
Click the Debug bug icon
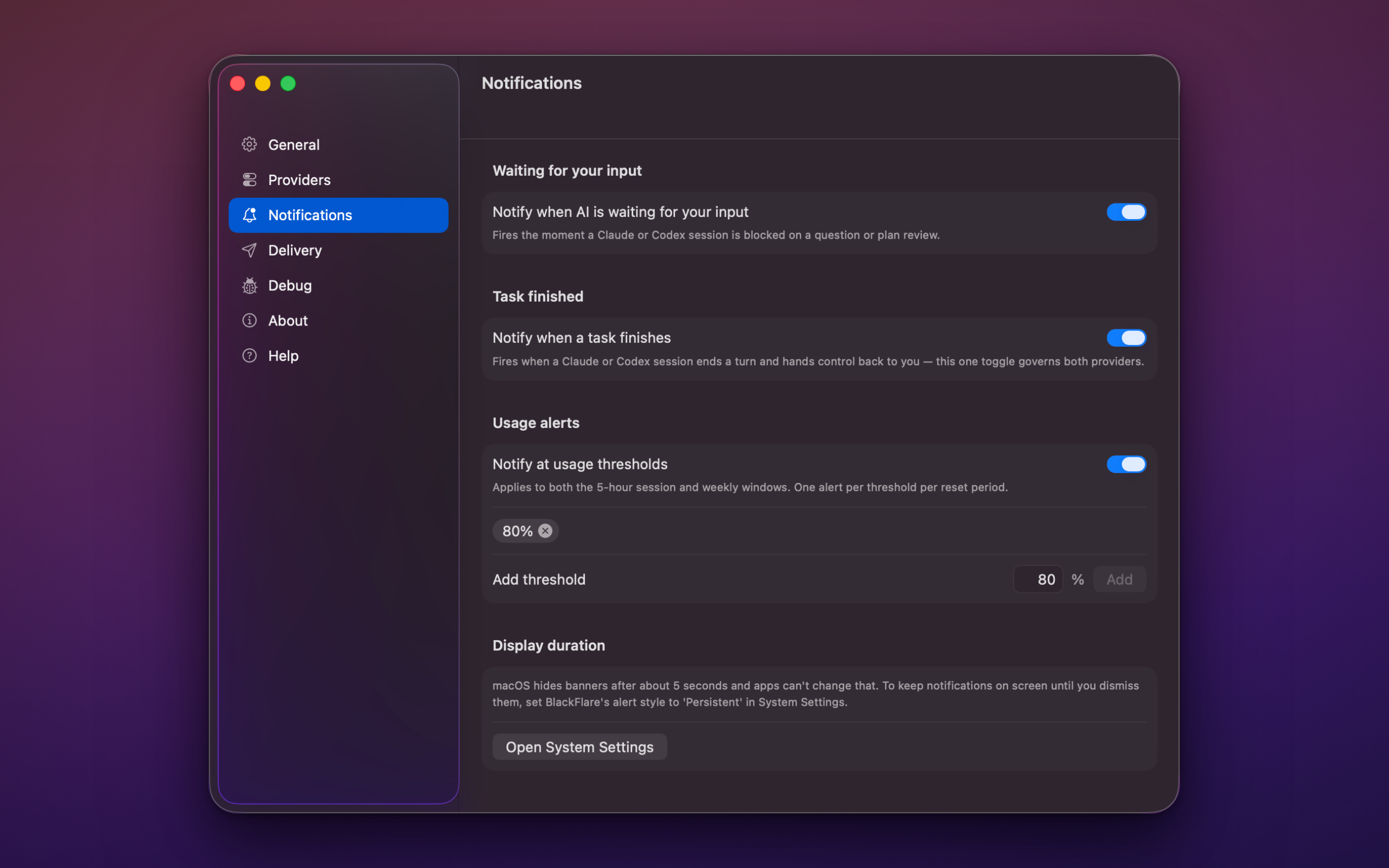tap(249, 285)
